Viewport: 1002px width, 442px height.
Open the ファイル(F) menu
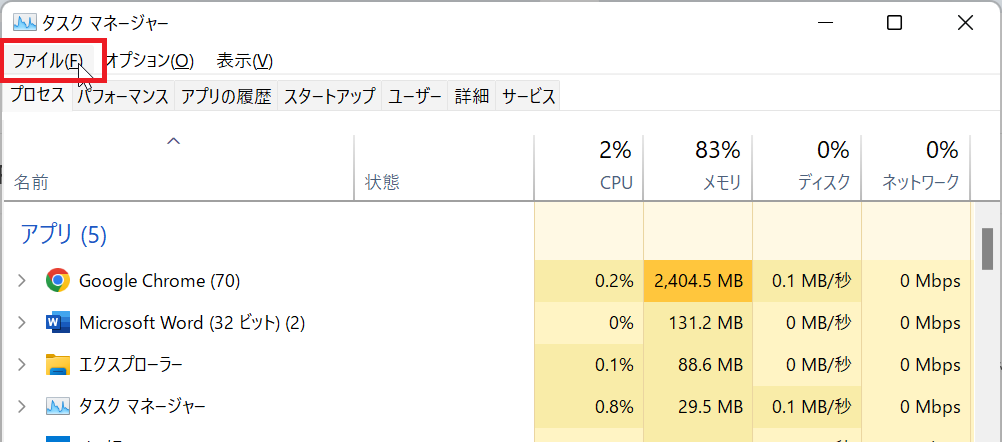click(47, 60)
